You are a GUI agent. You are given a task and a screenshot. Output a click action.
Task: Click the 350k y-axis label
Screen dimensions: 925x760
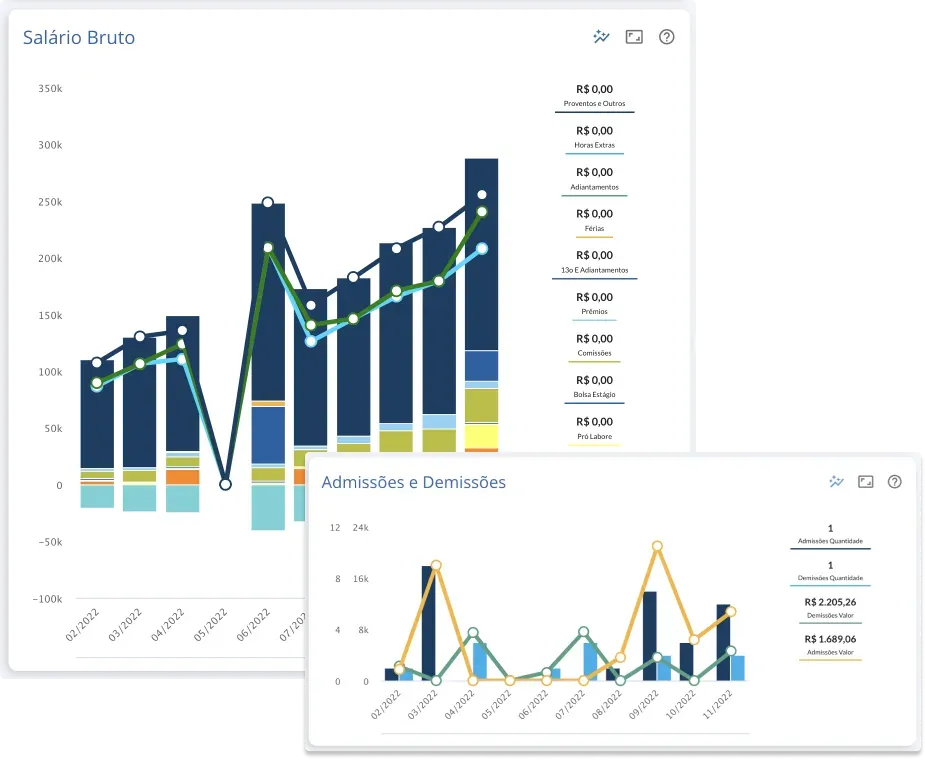(50, 89)
